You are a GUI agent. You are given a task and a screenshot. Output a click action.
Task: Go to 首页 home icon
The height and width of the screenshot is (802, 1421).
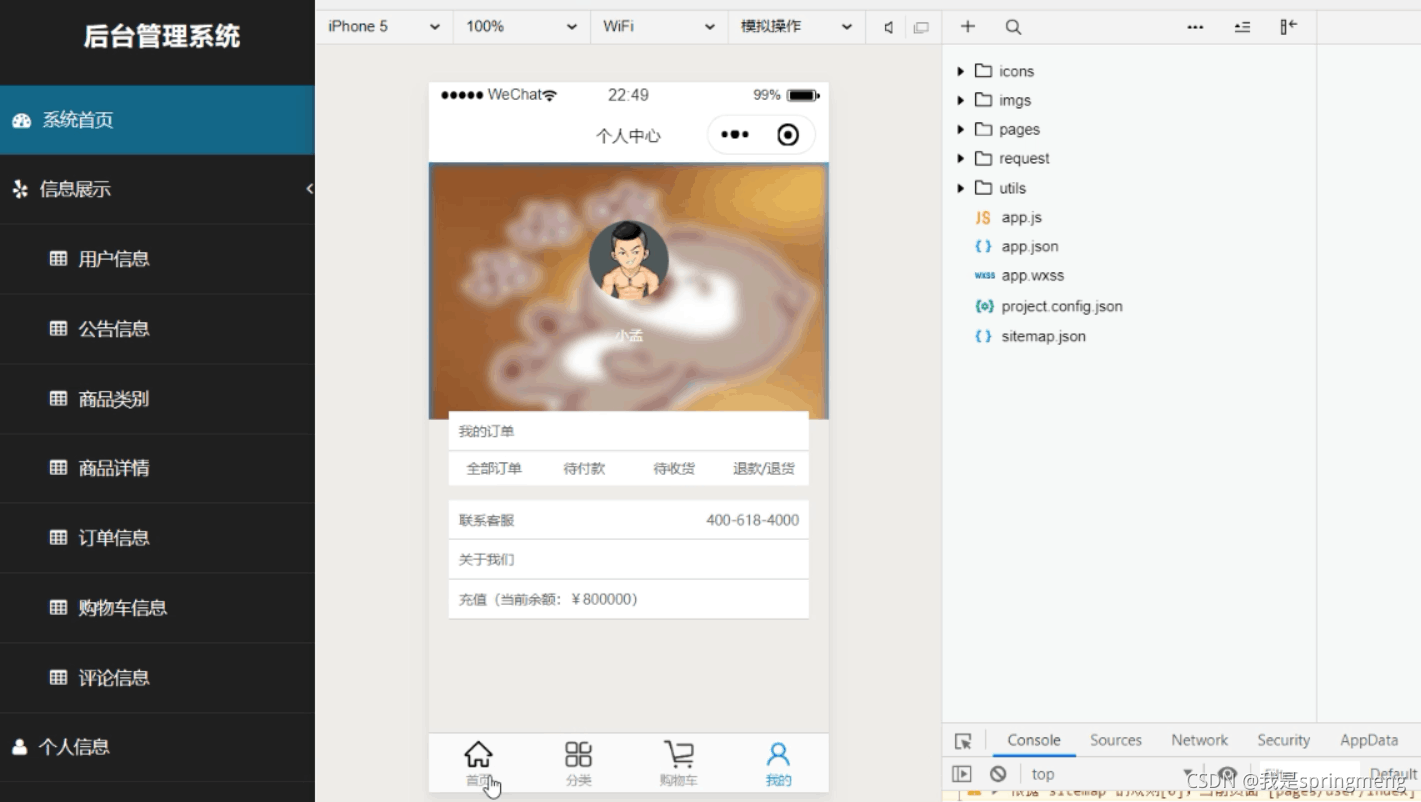pos(479,754)
